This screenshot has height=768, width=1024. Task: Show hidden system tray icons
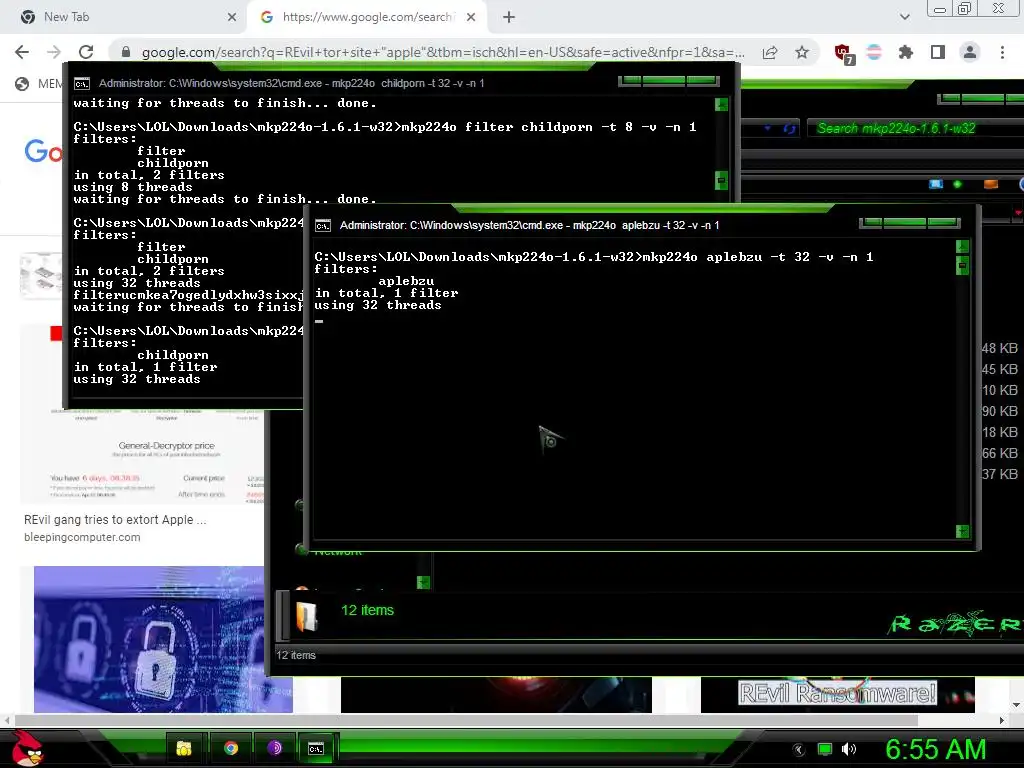click(799, 749)
